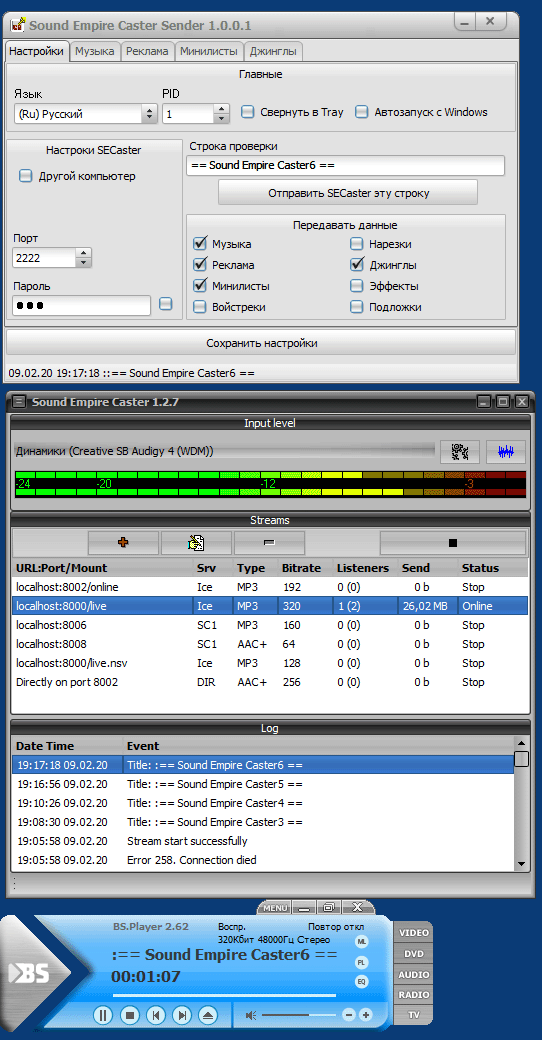Switch to the Музыка tab
The image size is (542, 1040).
pos(94,51)
